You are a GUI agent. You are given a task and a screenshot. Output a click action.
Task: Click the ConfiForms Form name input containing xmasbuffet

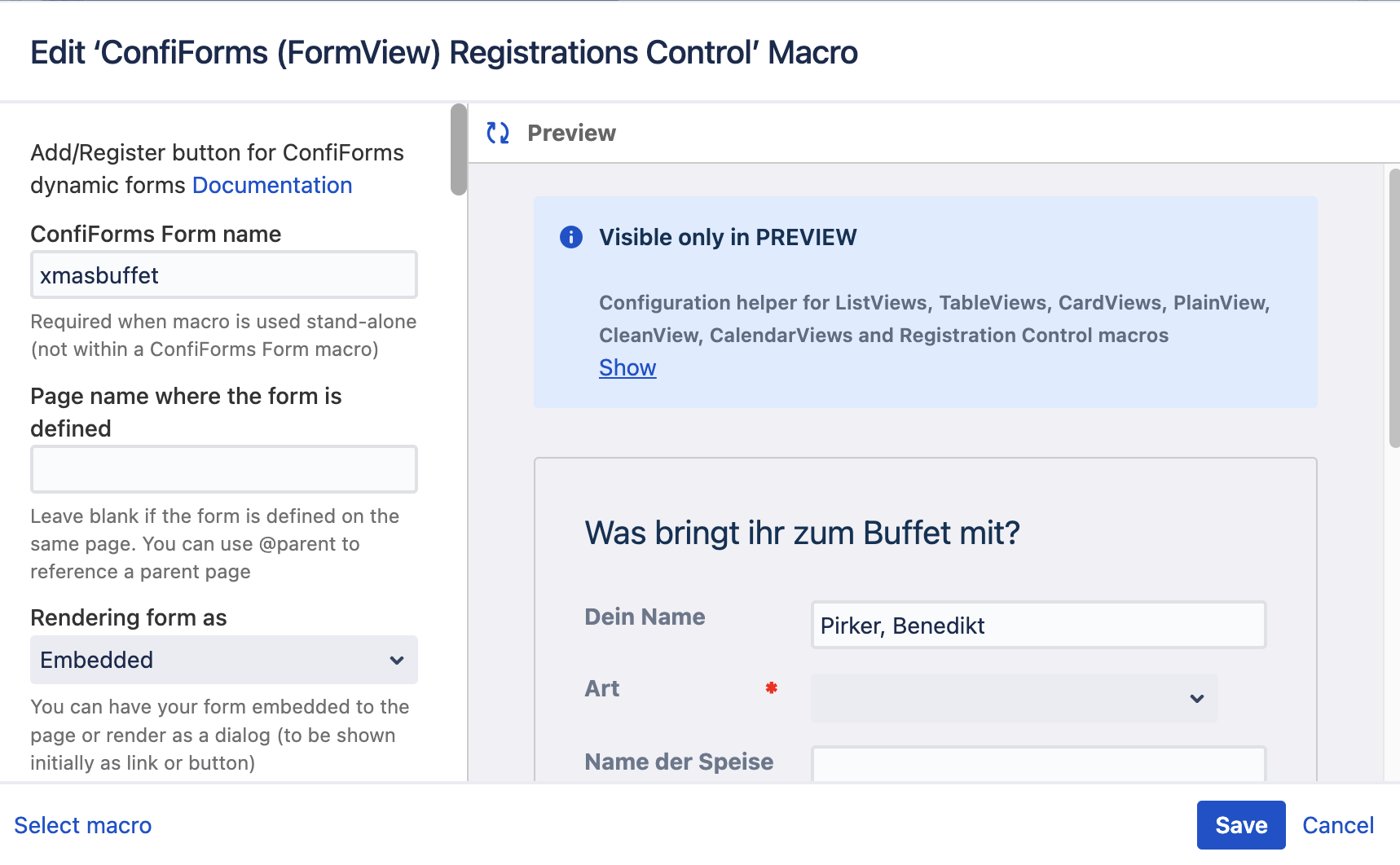pyautogui.click(x=224, y=275)
